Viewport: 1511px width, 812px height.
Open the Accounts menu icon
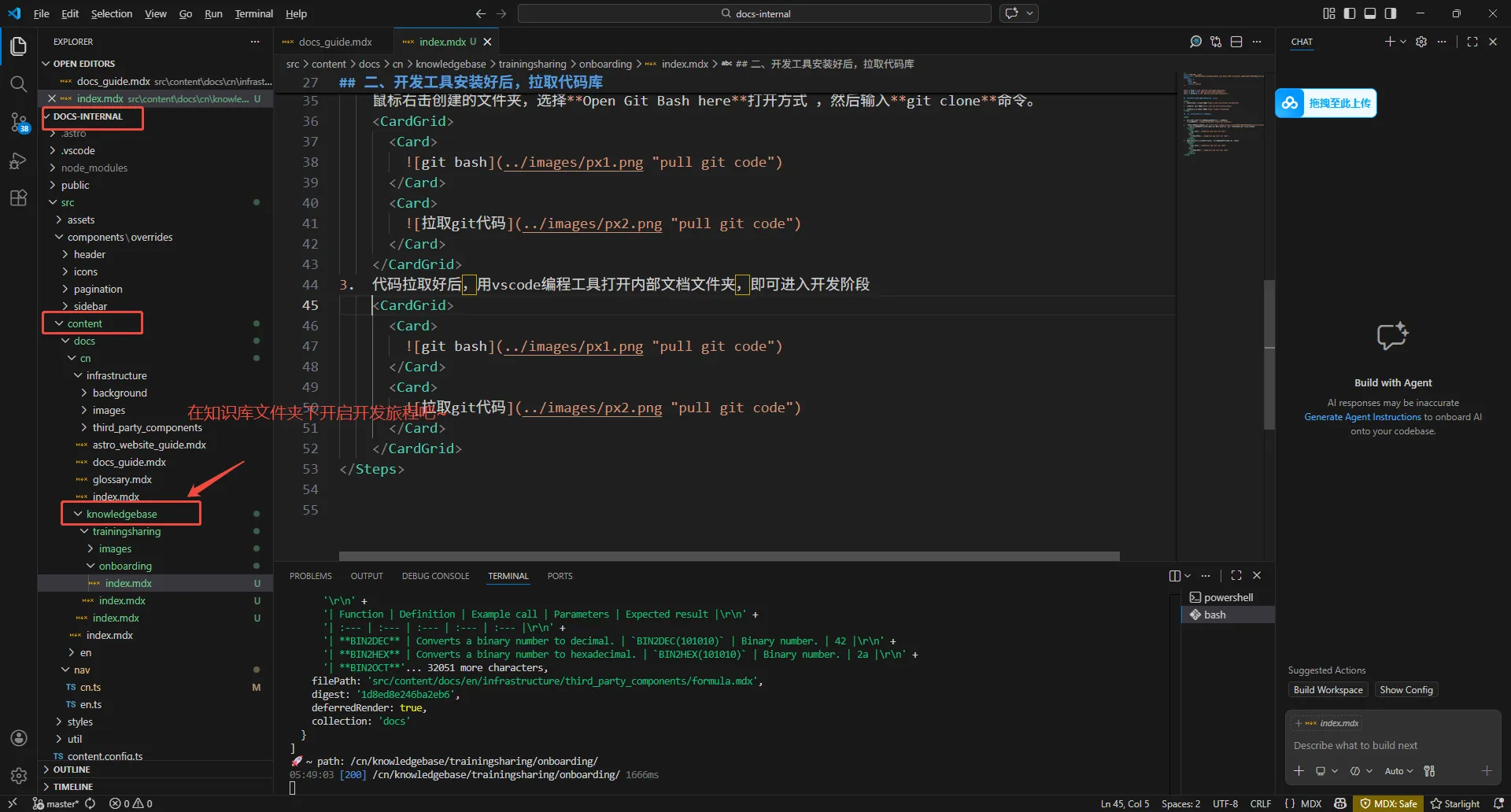tap(19, 738)
